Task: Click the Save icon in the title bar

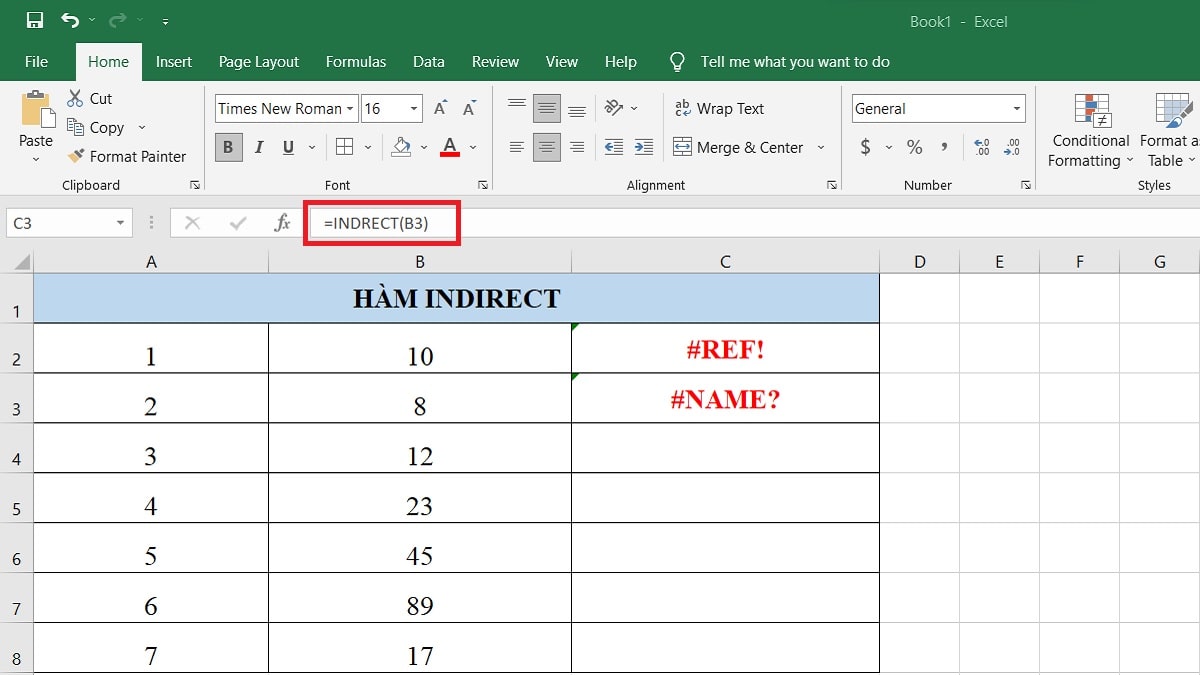Action: (x=35, y=20)
